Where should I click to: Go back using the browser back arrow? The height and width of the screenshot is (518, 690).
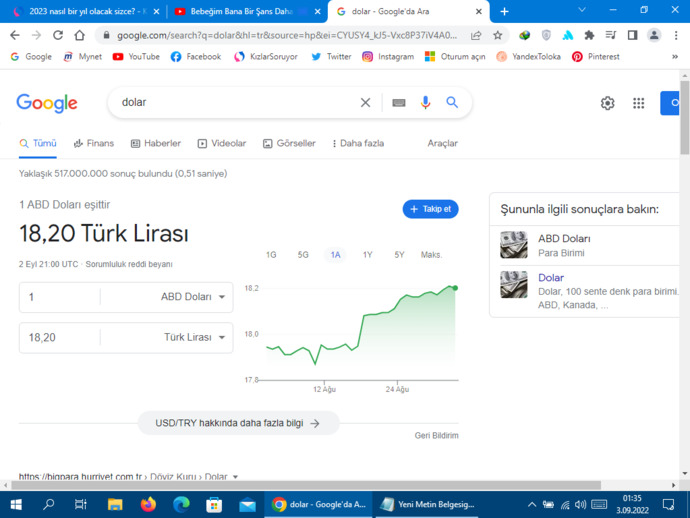point(15,35)
